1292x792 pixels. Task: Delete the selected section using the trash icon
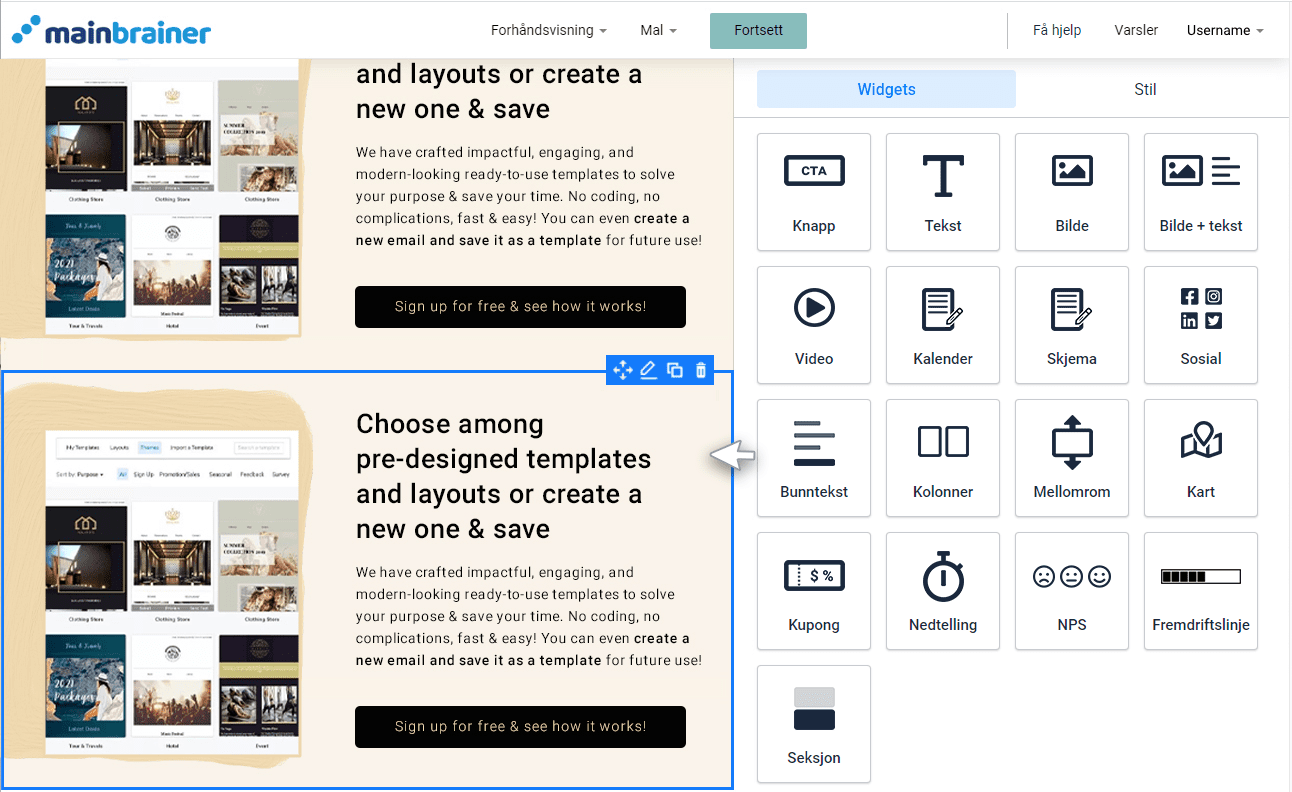point(700,369)
